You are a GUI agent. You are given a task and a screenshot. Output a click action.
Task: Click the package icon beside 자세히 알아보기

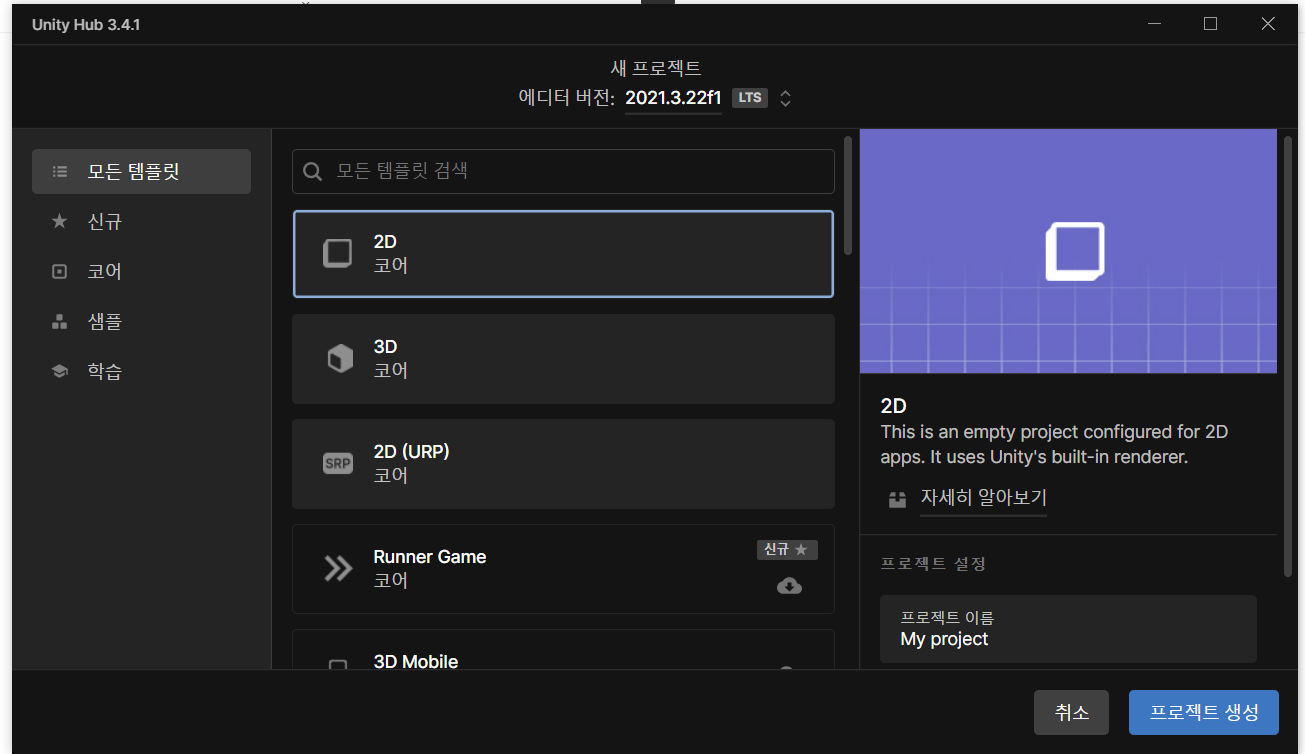click(897, 498)
